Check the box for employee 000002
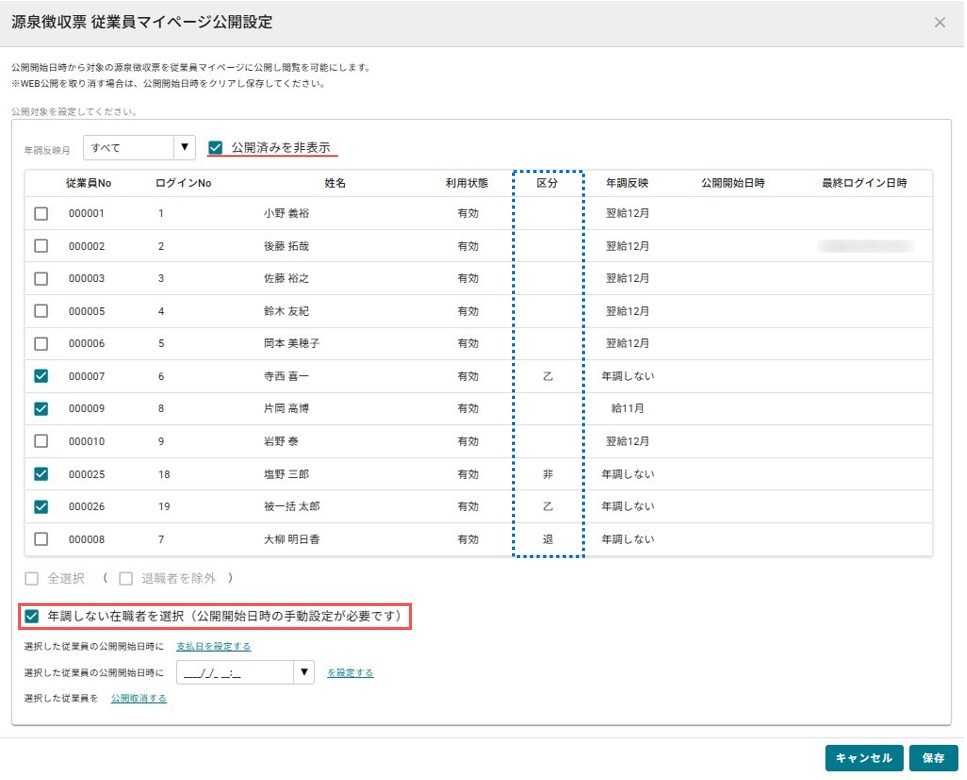 click(41, 246)
